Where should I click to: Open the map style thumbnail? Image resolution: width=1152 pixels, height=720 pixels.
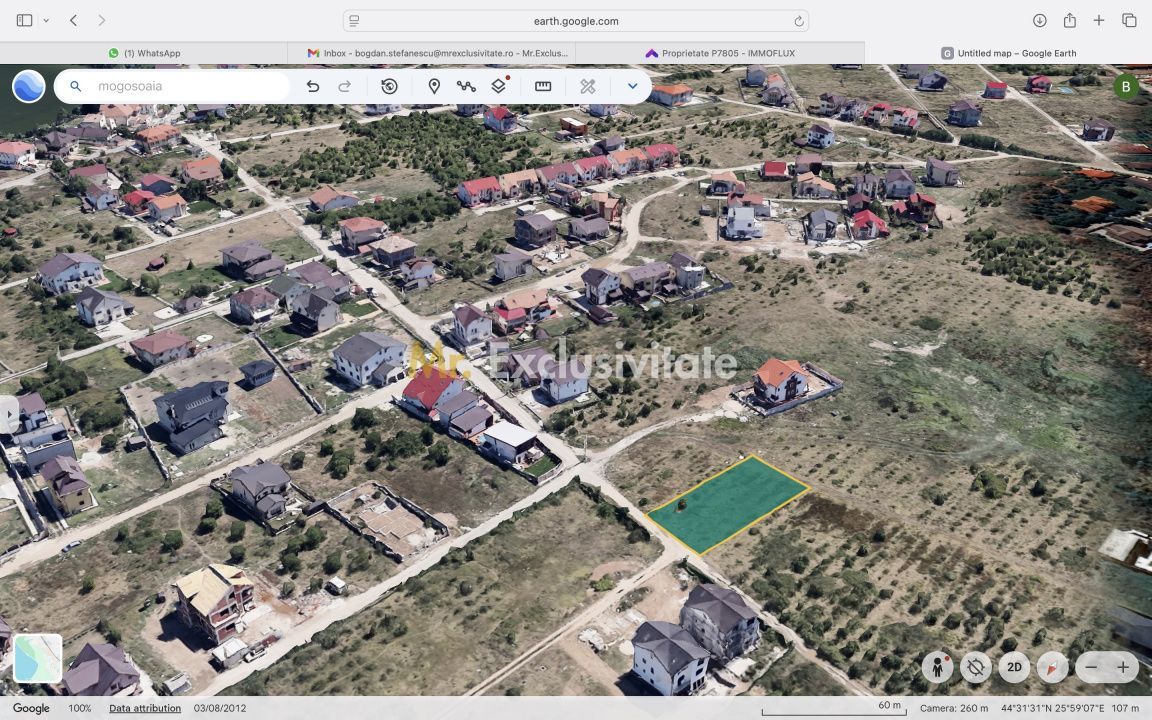[37, 658]
